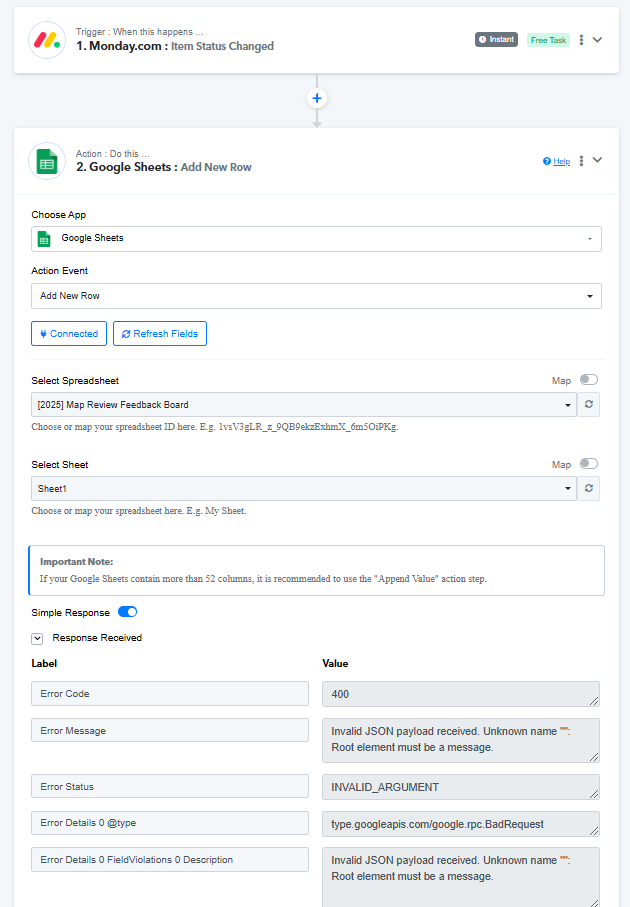Collapse the Monday.com trigger step chevron
The image size is (630, 907).
pos(598,40)
